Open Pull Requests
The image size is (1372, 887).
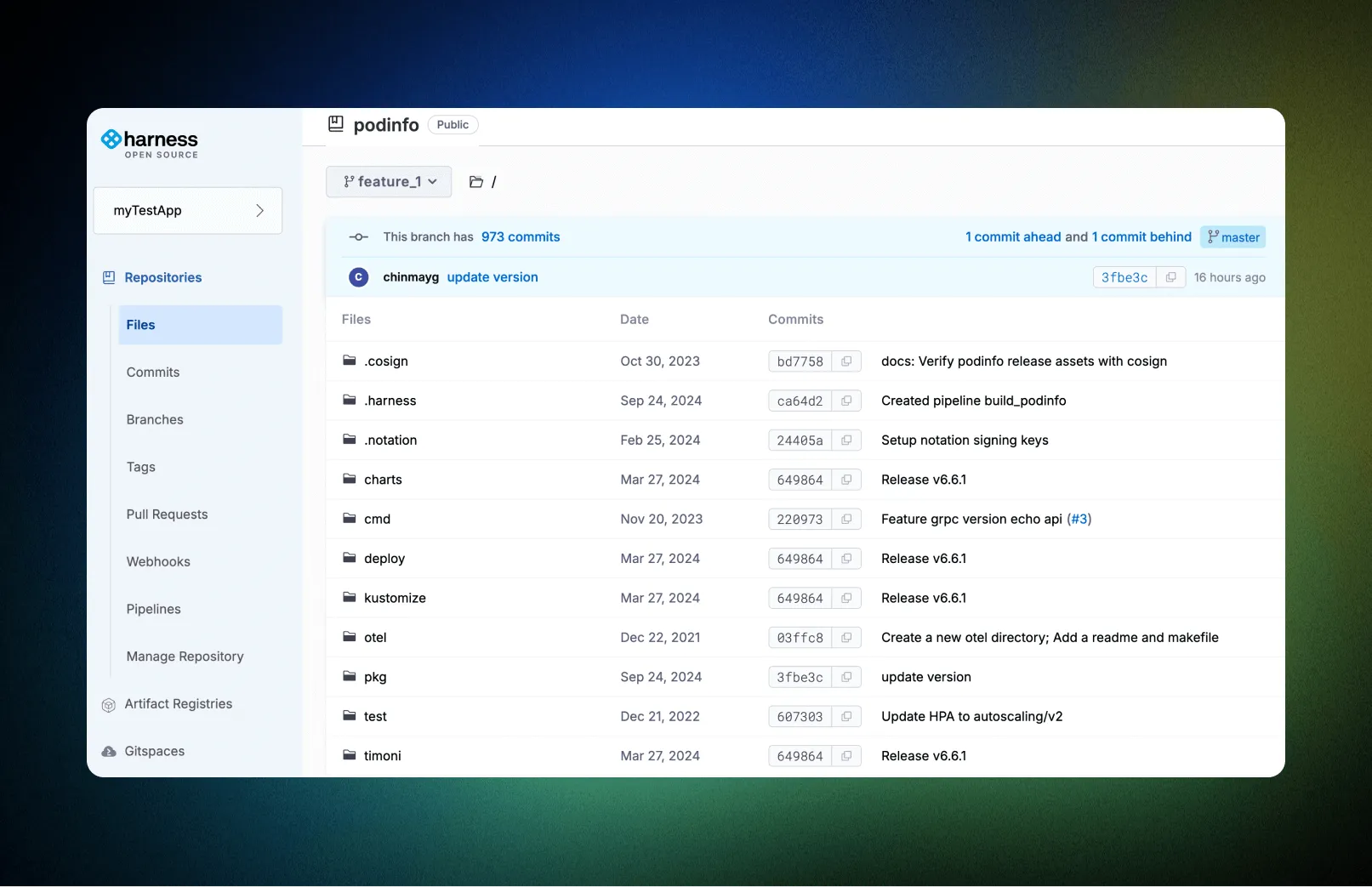(167, 515)
